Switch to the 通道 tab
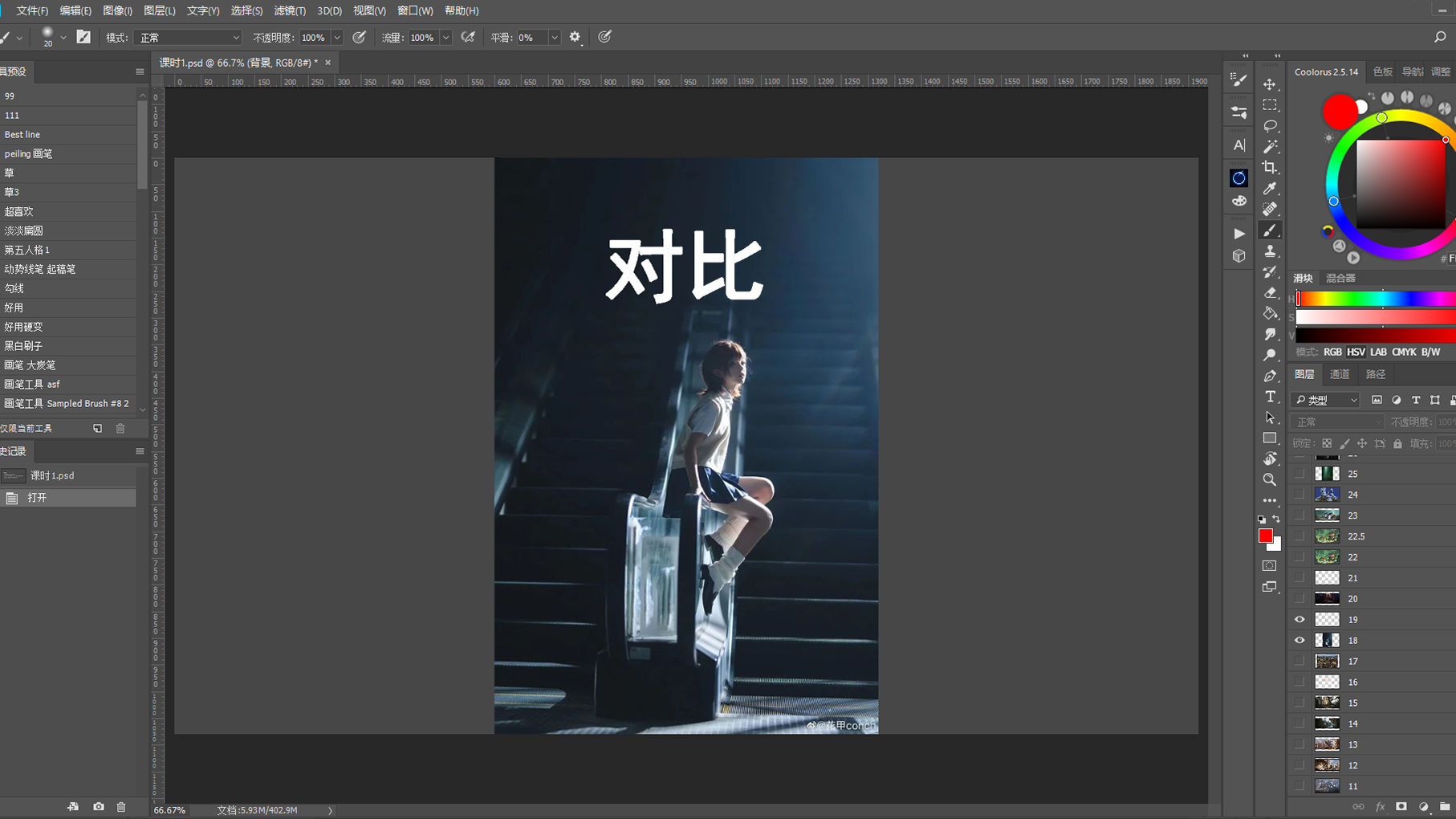 [x=1340, y=374]
